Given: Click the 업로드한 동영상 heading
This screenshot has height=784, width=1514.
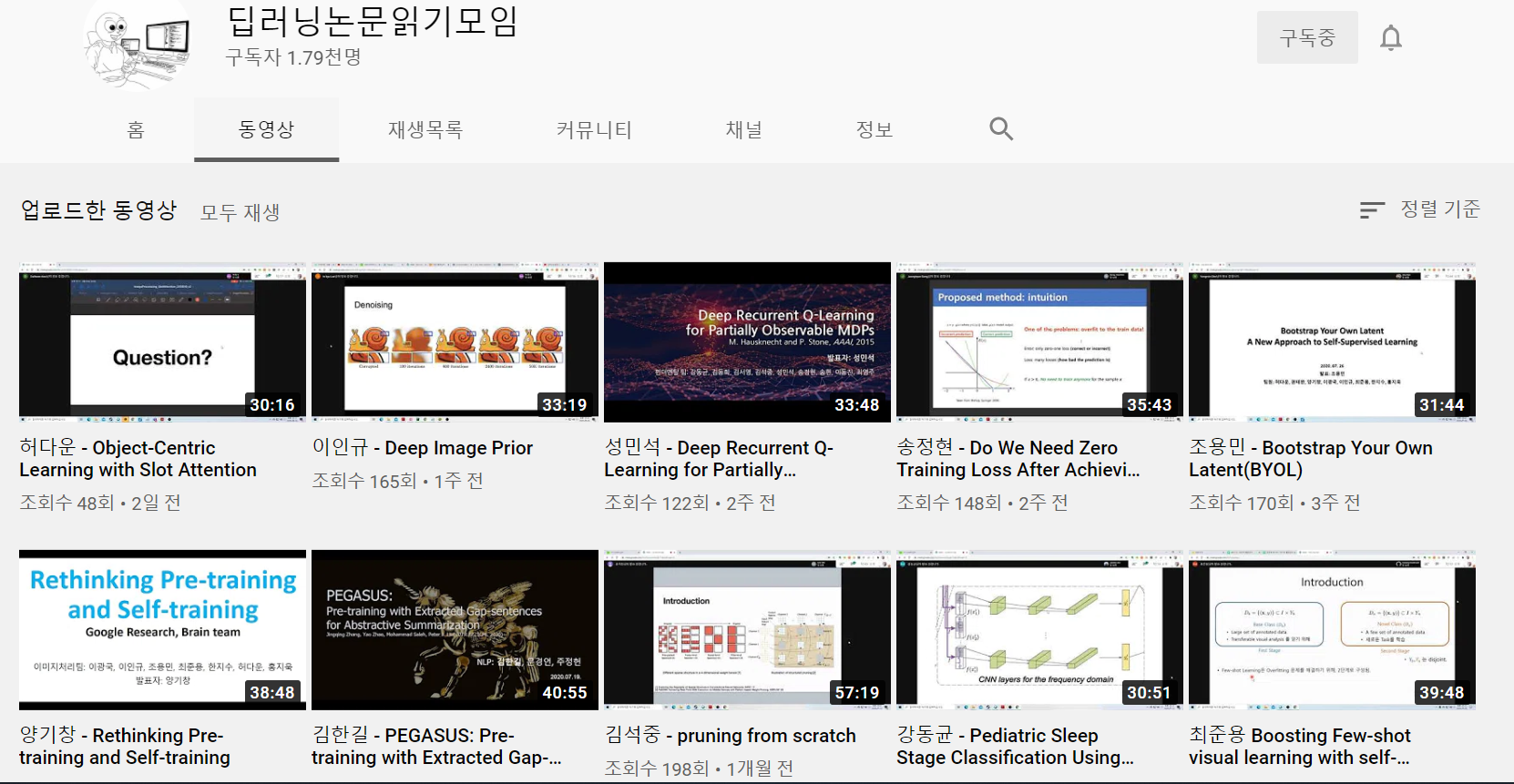Looking at the screenshot, I should pyautogui.click(x=98, y=210).
